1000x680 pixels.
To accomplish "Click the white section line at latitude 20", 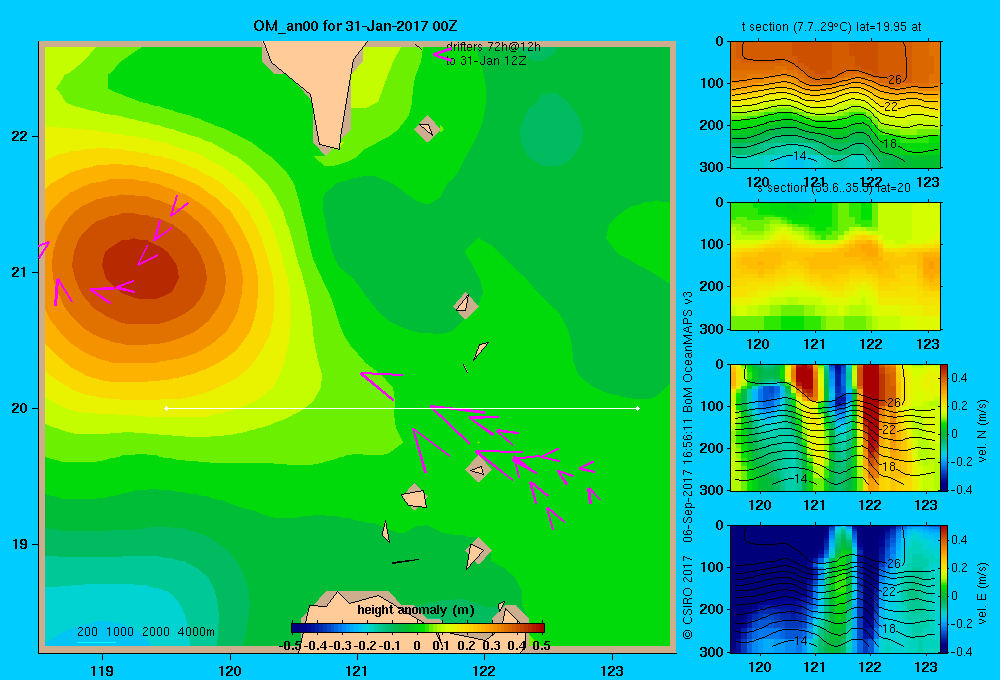I will [x=402, y=408].
